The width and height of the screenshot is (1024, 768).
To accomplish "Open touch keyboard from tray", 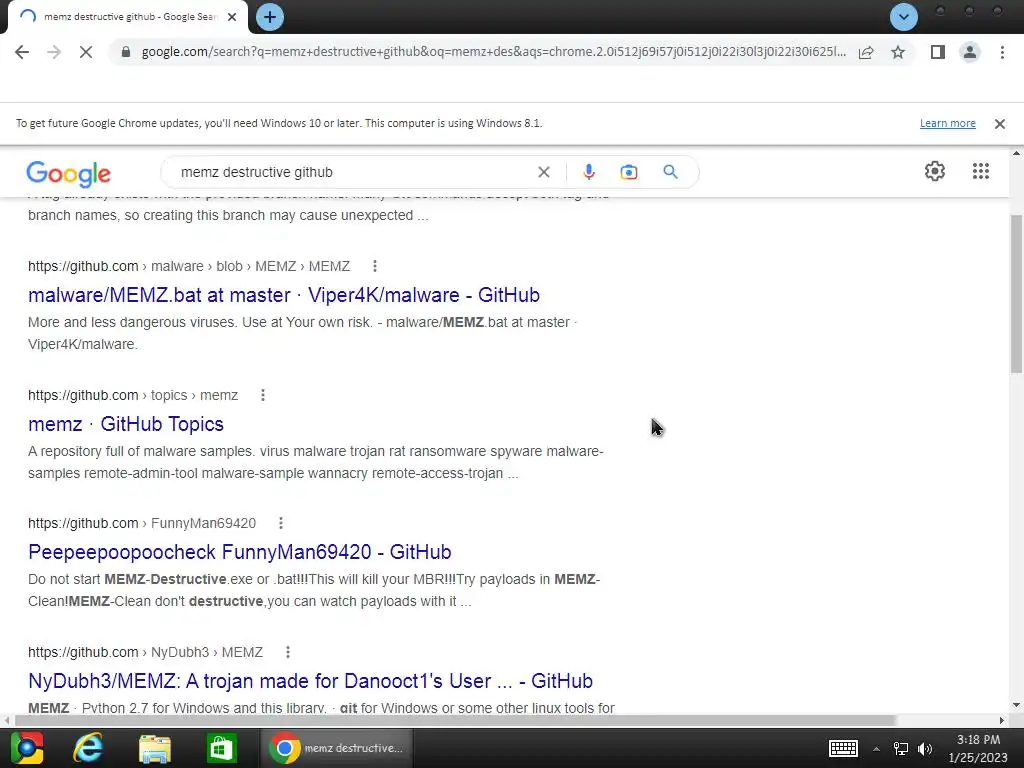I will coord(843,749).
